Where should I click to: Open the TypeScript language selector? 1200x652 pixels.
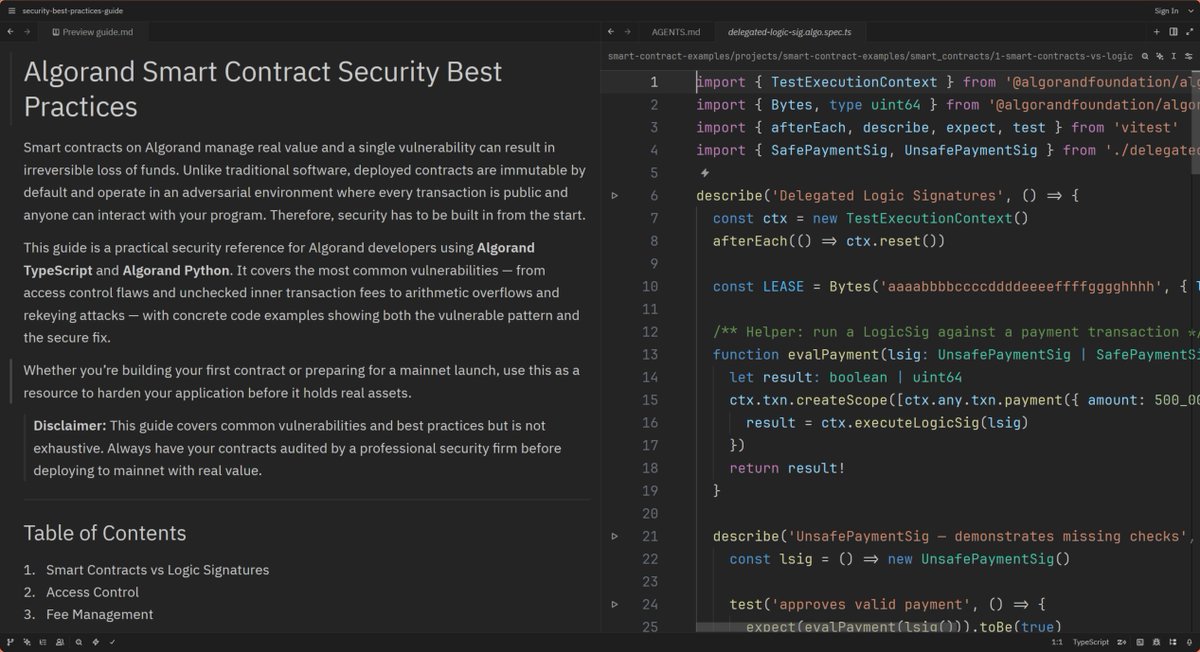1091,642
